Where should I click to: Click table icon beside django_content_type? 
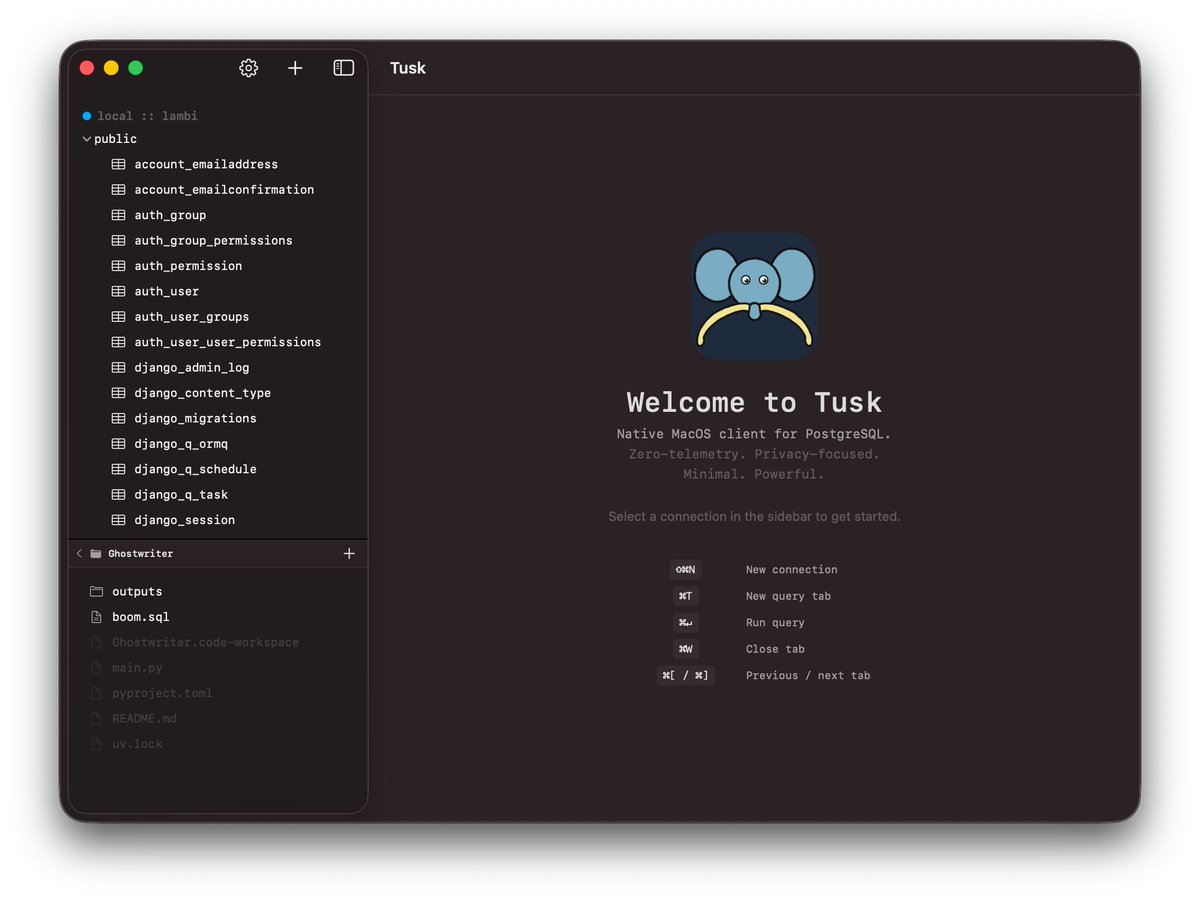(x=118, y=393)
